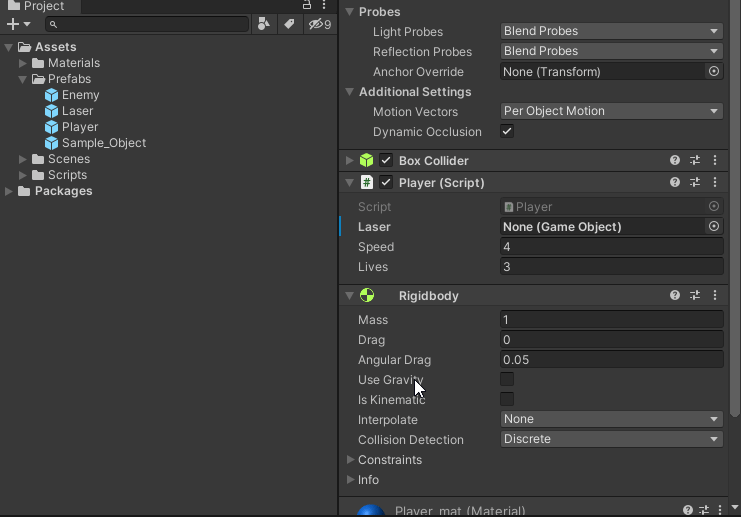Click the Angular Drag value field
741x517 pixels.
click(612, 360)
